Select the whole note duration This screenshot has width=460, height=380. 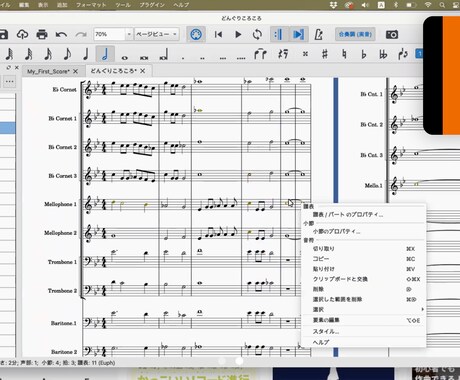tap(124, 58)
